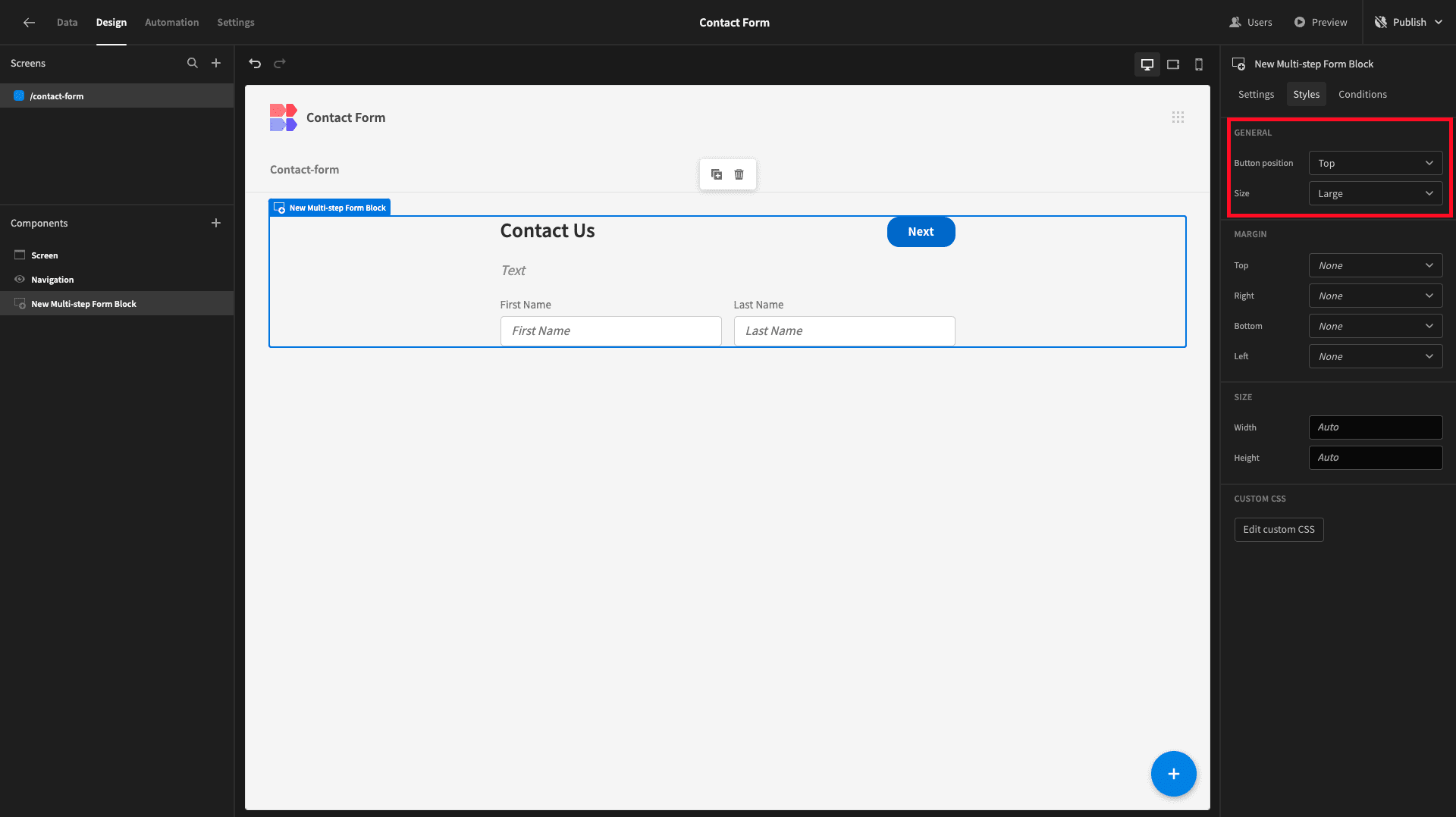This screenshot has width=1456, height=817.
Task: Open the top Settings tab
Action: pyautogui.click(x=236, y=22)
